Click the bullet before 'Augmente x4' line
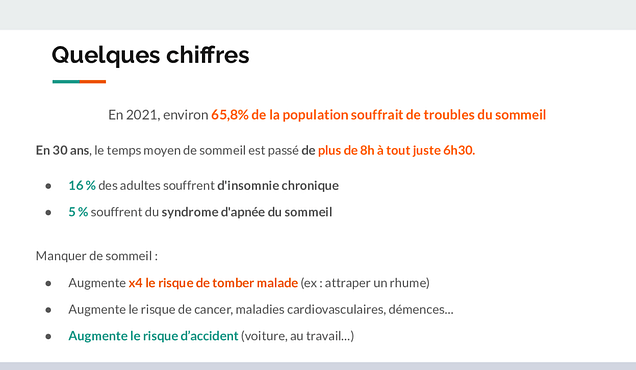Viewport: 636px width, 370px height. [48, 284]
